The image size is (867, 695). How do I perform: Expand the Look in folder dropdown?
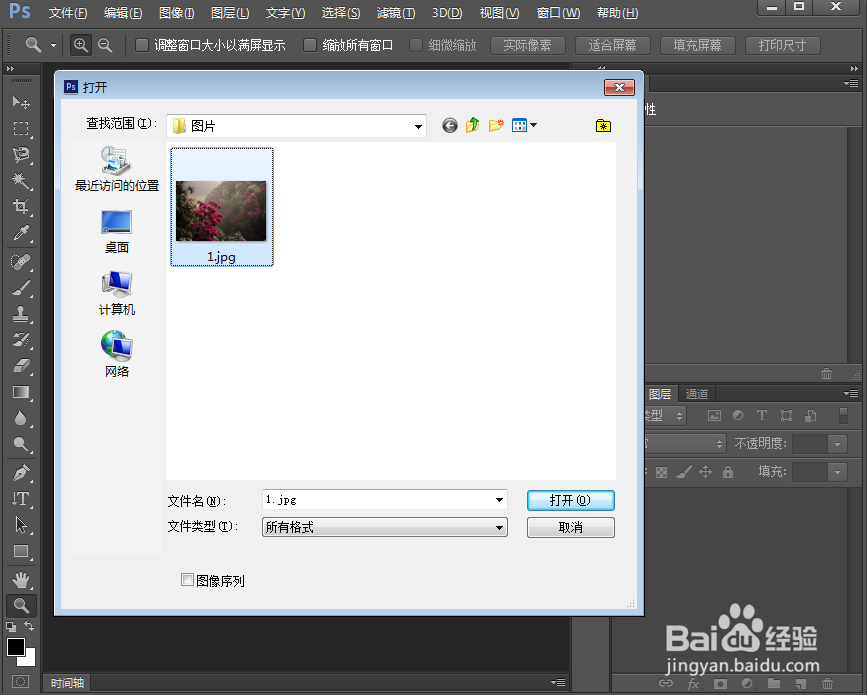pyautogui.click(x=419, y=126)
